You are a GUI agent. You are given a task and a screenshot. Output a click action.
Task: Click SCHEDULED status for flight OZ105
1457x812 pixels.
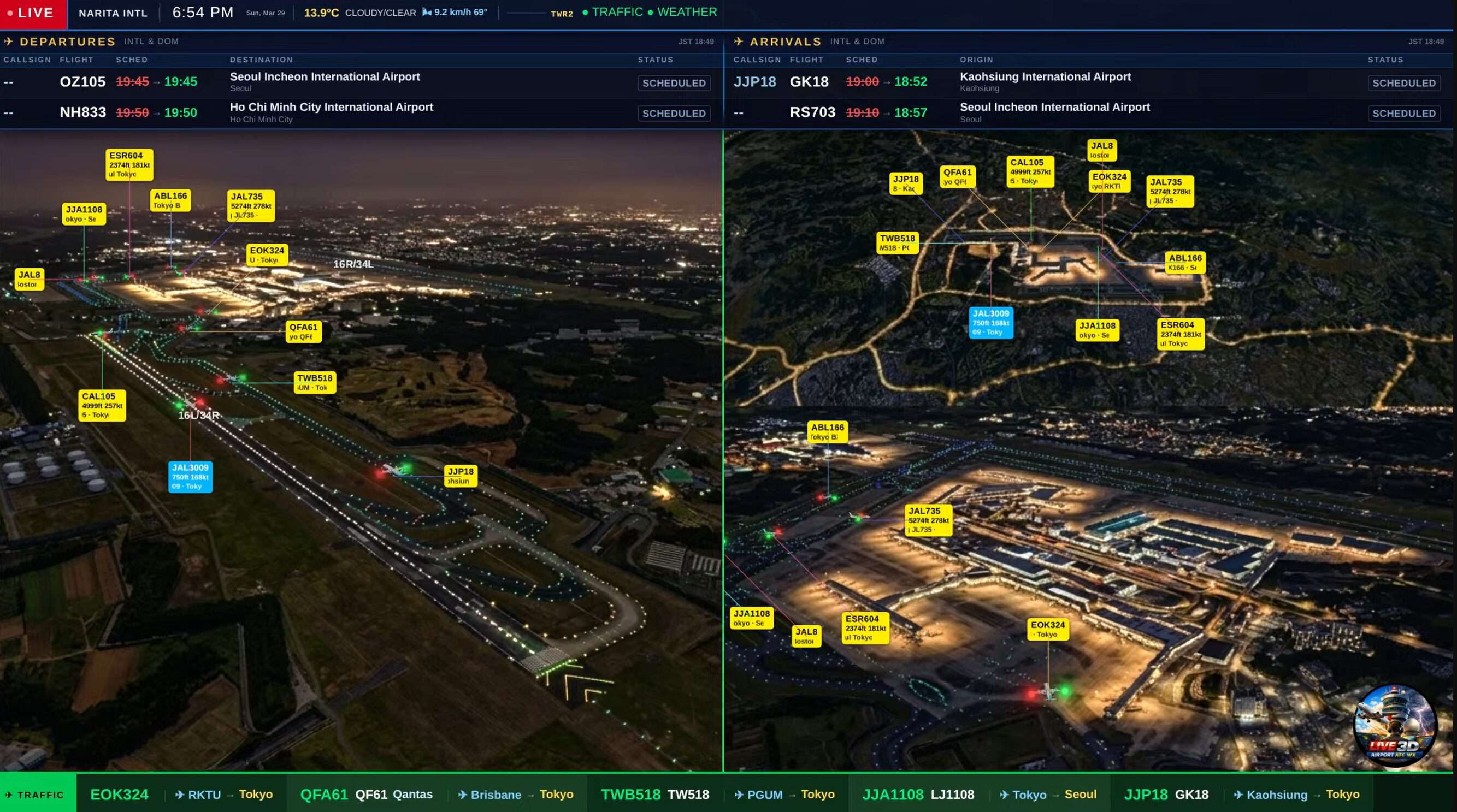674,83
